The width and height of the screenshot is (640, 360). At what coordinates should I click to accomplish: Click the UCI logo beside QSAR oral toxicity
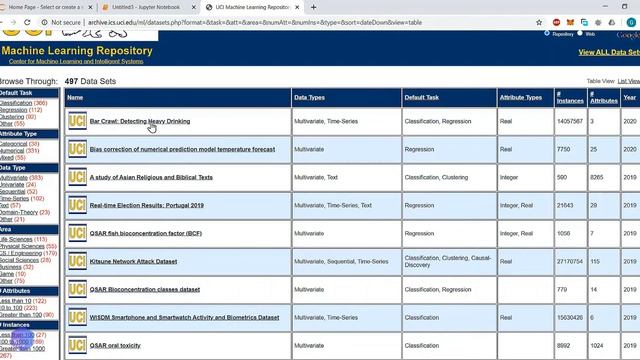(77, 345)
